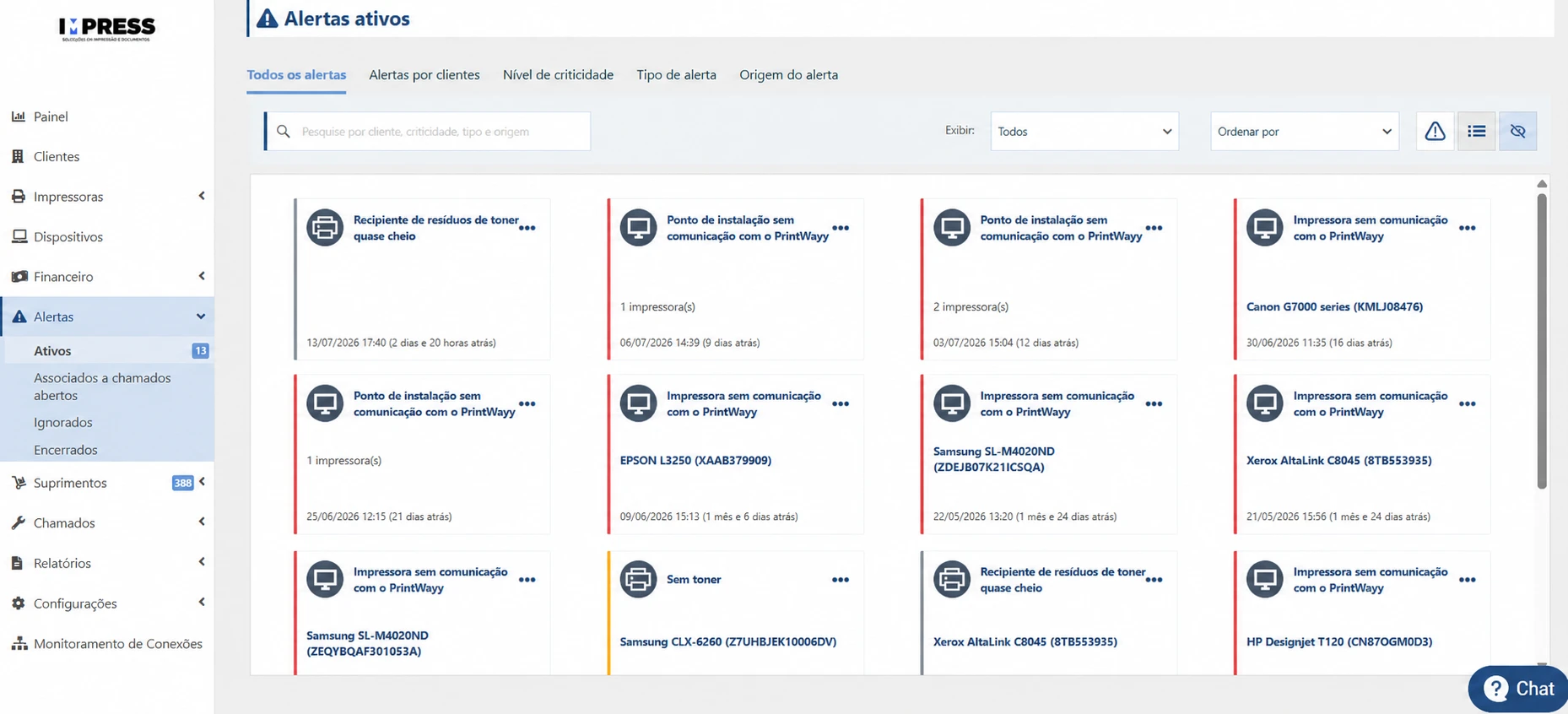1568x714 pixels.
Task: Open the Exibir Todos dropdown
Action: (1084, 132)
